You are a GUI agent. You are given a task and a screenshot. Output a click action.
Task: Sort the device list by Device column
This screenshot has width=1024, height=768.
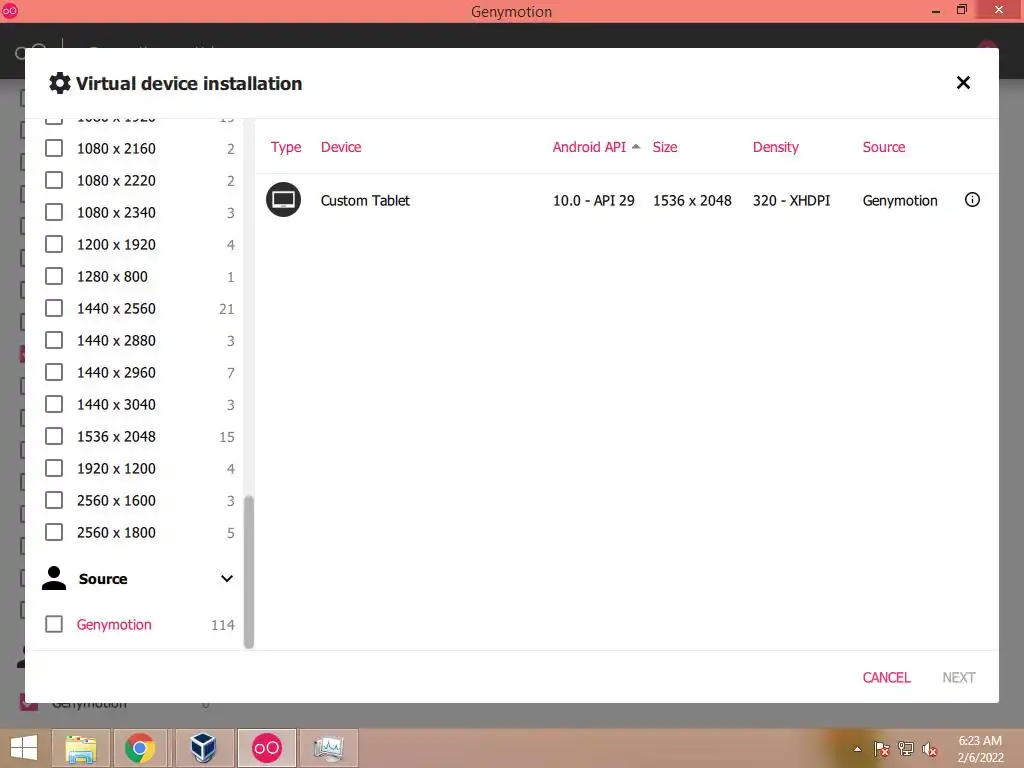click(341, 147)
